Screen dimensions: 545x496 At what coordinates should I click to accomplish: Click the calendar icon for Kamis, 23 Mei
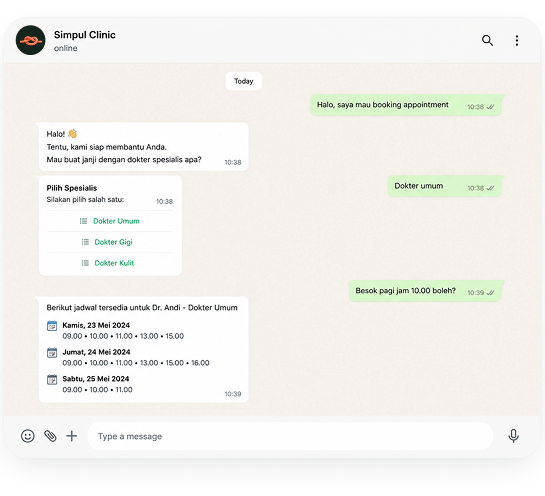click(52, 326)
